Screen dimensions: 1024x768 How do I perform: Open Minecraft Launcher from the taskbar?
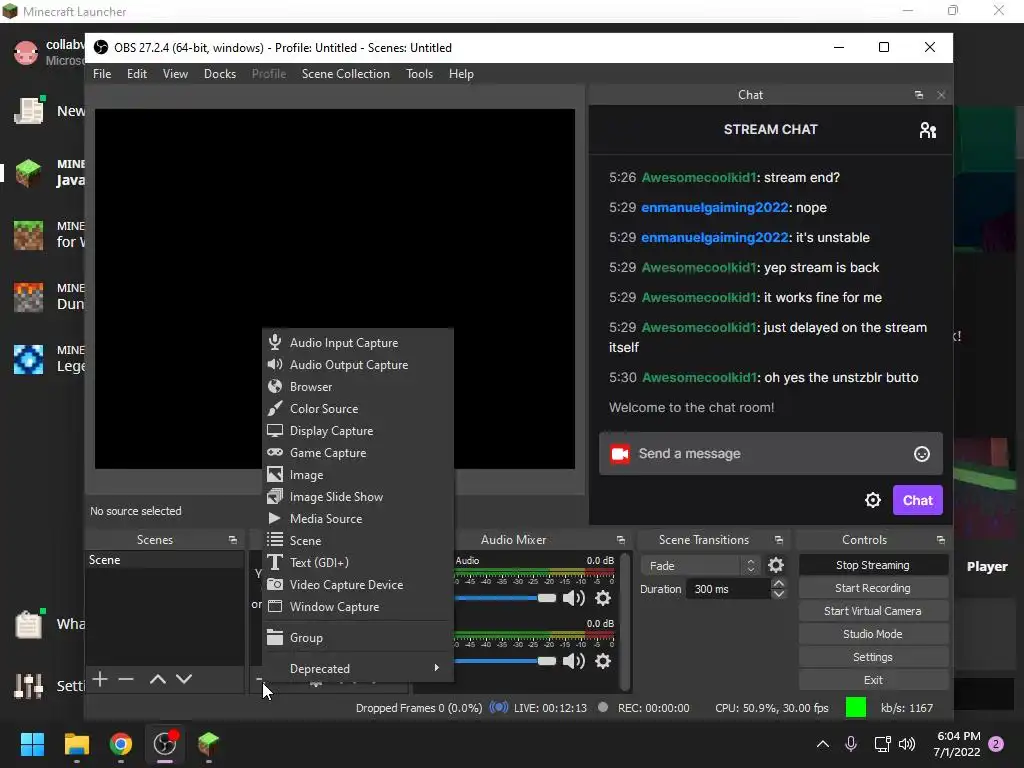[x=209, y=744]
